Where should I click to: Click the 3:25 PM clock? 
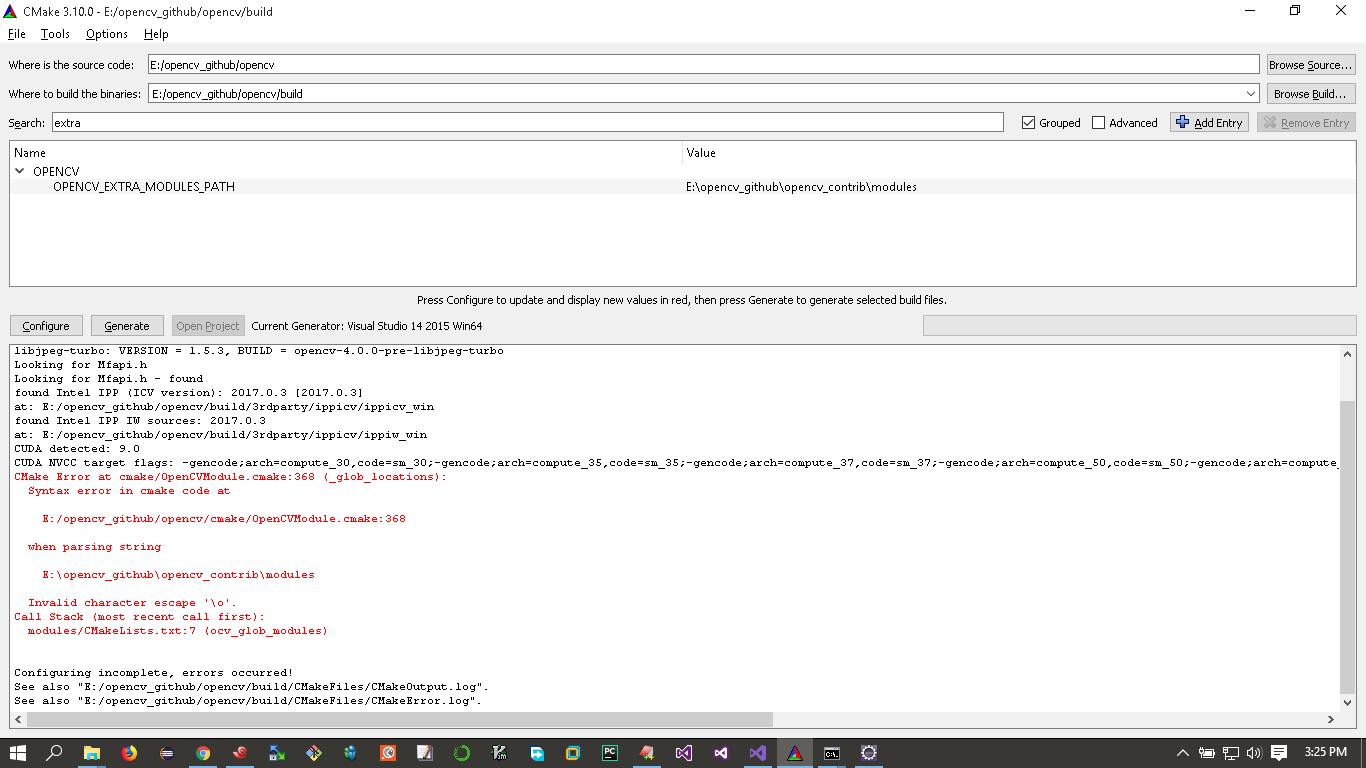[x=1326, y=752]
